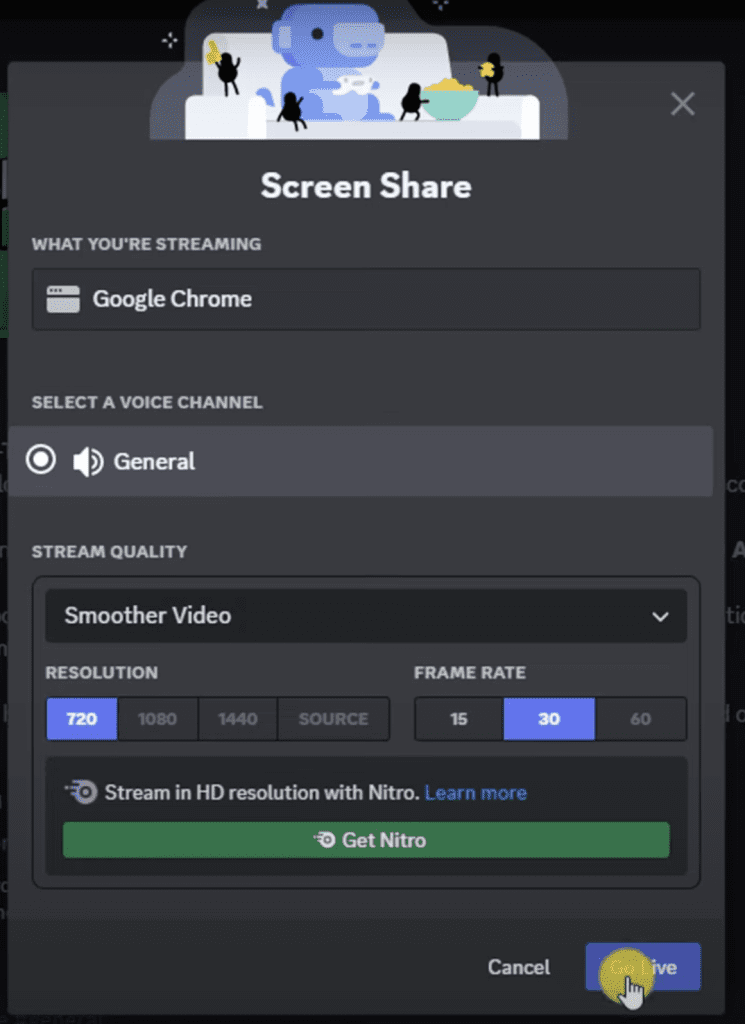Open the Smoother Video quality dropdown
This screenshot has width=745, height=1024.
pos(366,616)
